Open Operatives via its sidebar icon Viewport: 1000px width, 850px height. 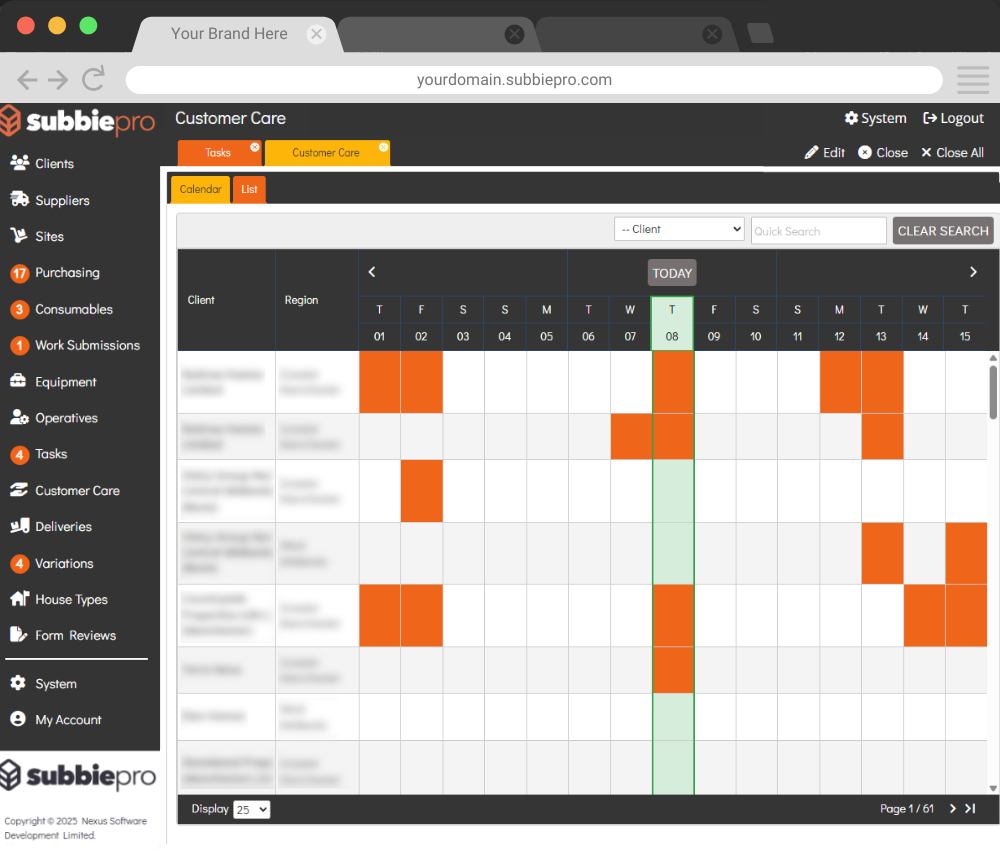(19, 418)
